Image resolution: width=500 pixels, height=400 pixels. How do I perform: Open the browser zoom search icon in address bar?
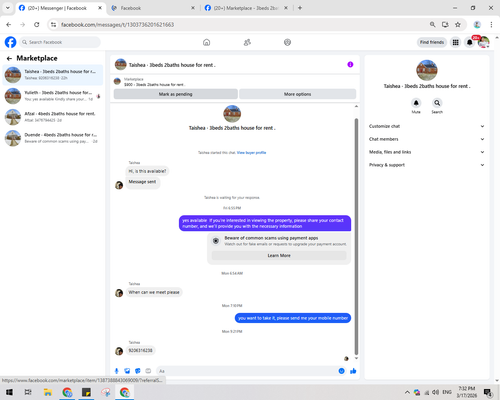432,24
